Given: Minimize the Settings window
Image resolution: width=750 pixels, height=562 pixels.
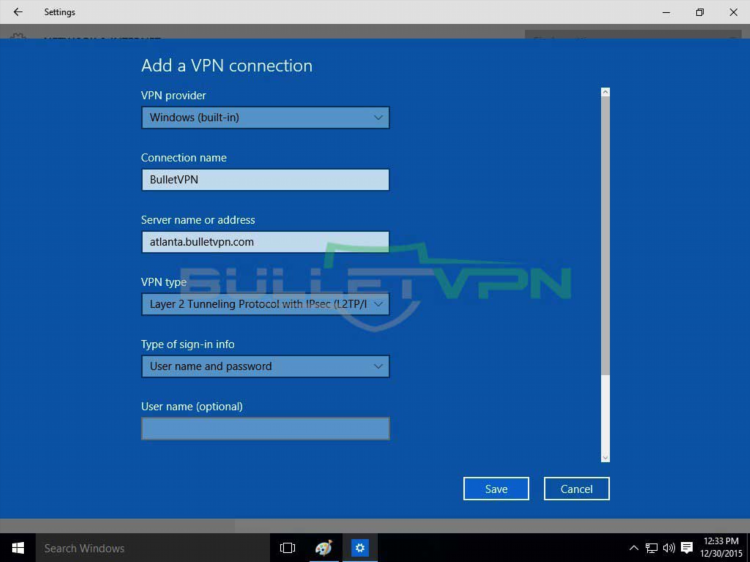Looking at the screenshot, I should tap(666, 12).
